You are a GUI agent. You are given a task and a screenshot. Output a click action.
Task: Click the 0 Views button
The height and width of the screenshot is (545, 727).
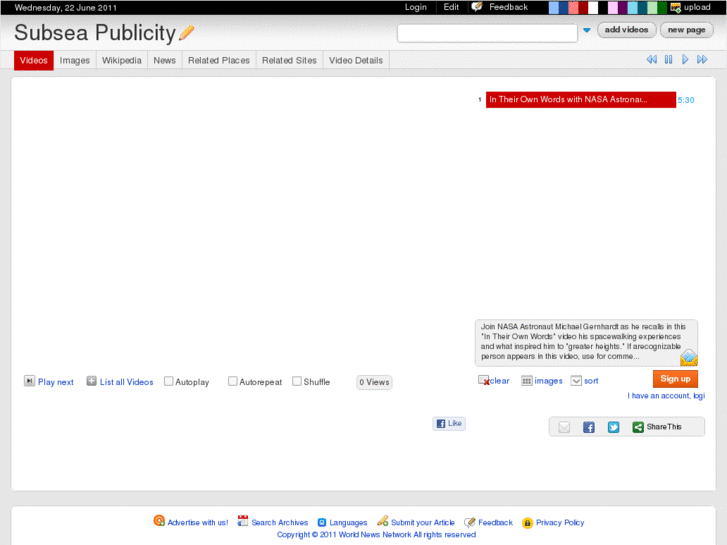pyautogui.click(x=374, y=382)
